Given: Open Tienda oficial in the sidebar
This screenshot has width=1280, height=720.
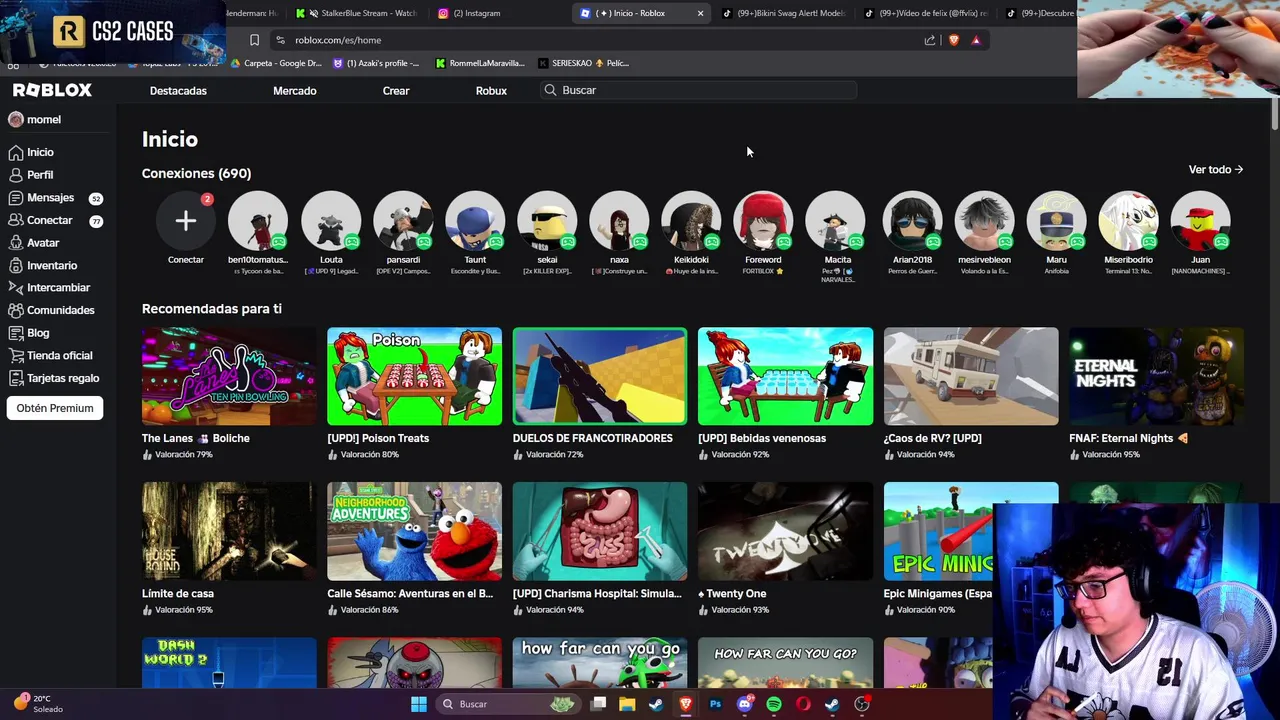Looking at the screenshot, I should tap(51, 355).
